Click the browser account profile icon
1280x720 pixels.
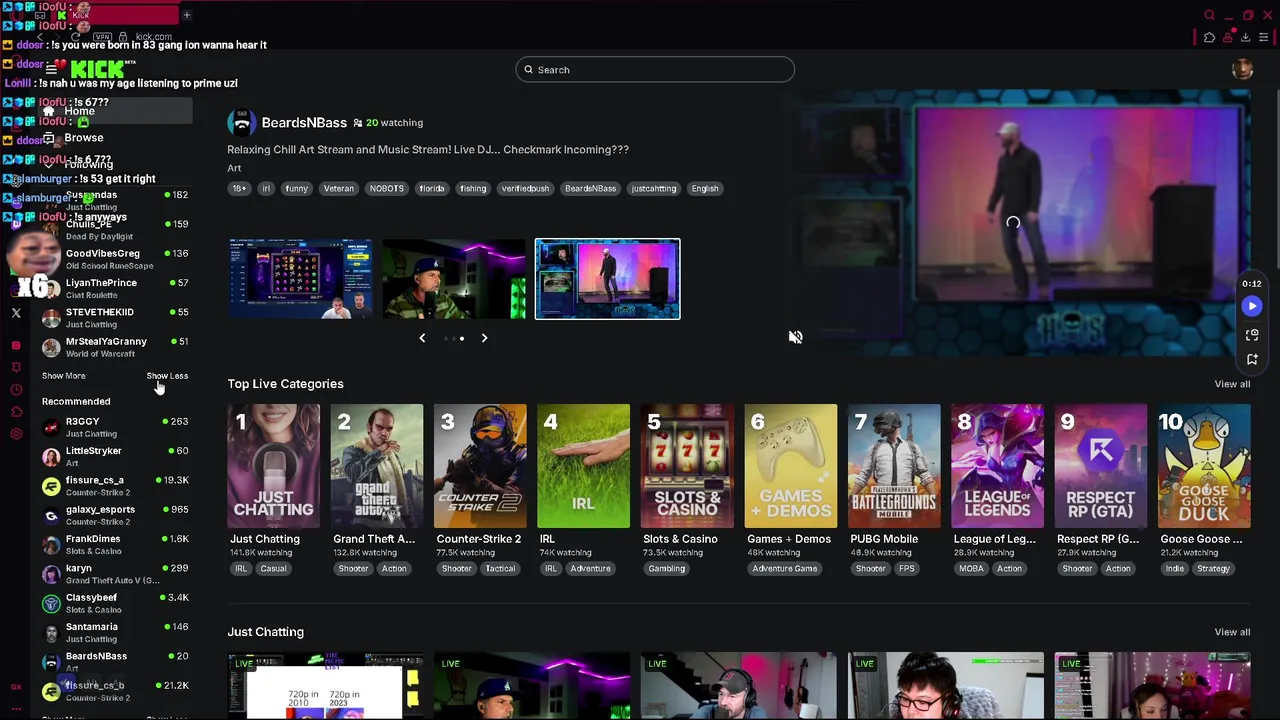1229,37
